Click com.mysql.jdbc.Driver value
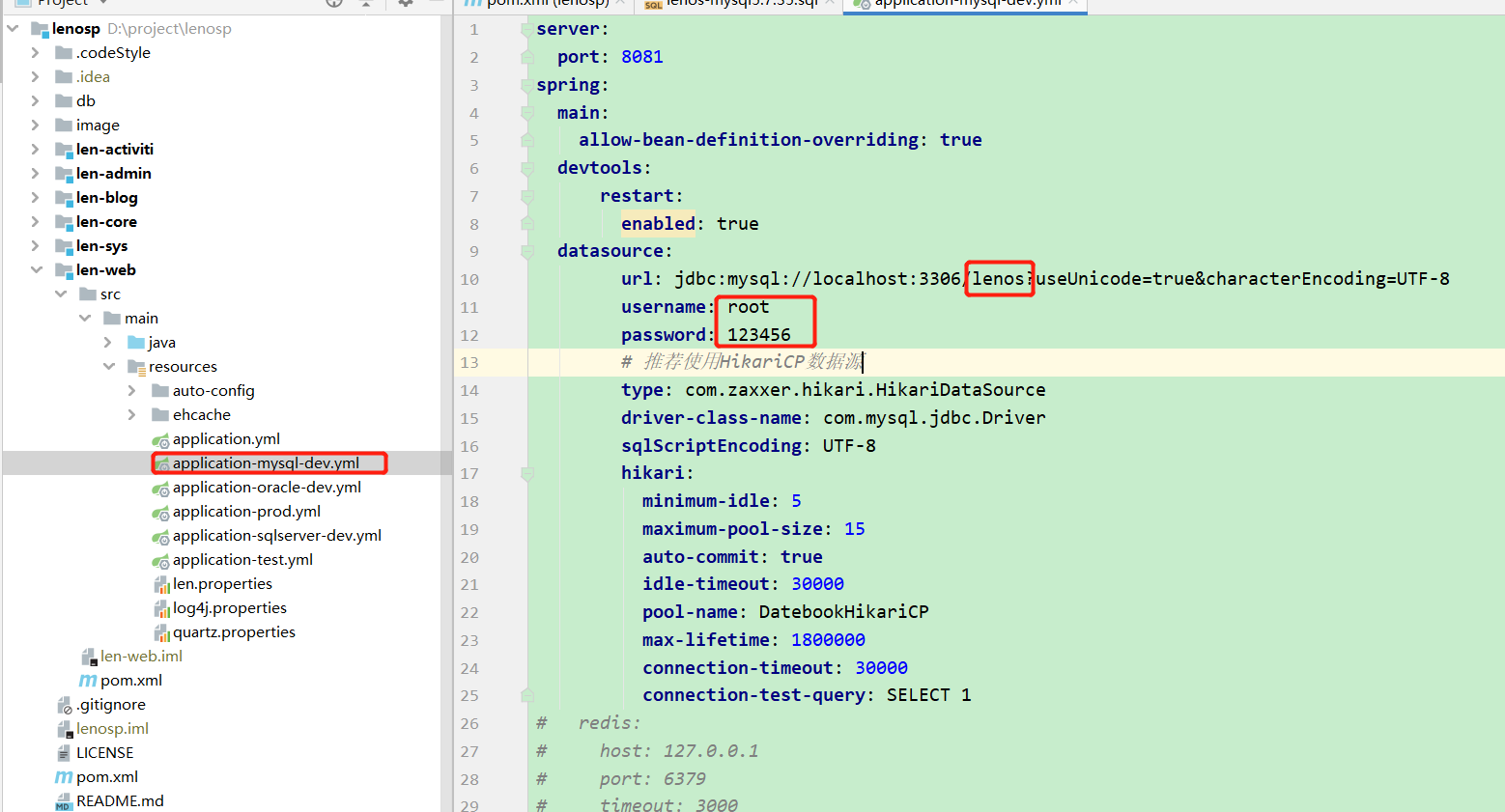1505x812 pixels. (934, 418)
